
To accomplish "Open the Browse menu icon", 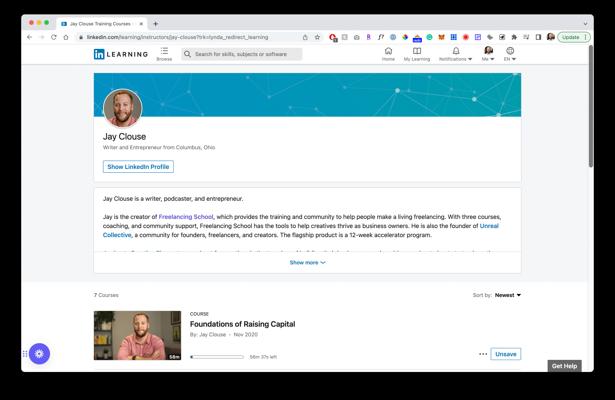I will tap(164, 51).
